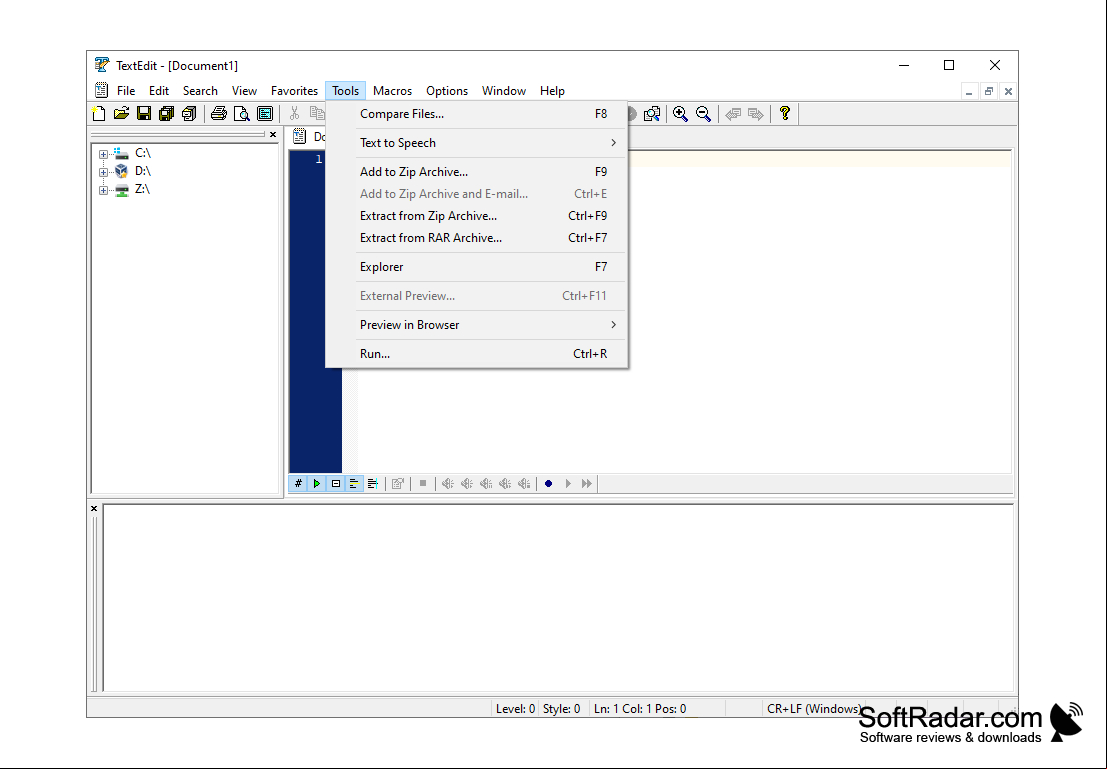The width and height of the screenshot is (1107, 769).
Task: Choose Add to Zip Archive...
Action: [477, 172]
